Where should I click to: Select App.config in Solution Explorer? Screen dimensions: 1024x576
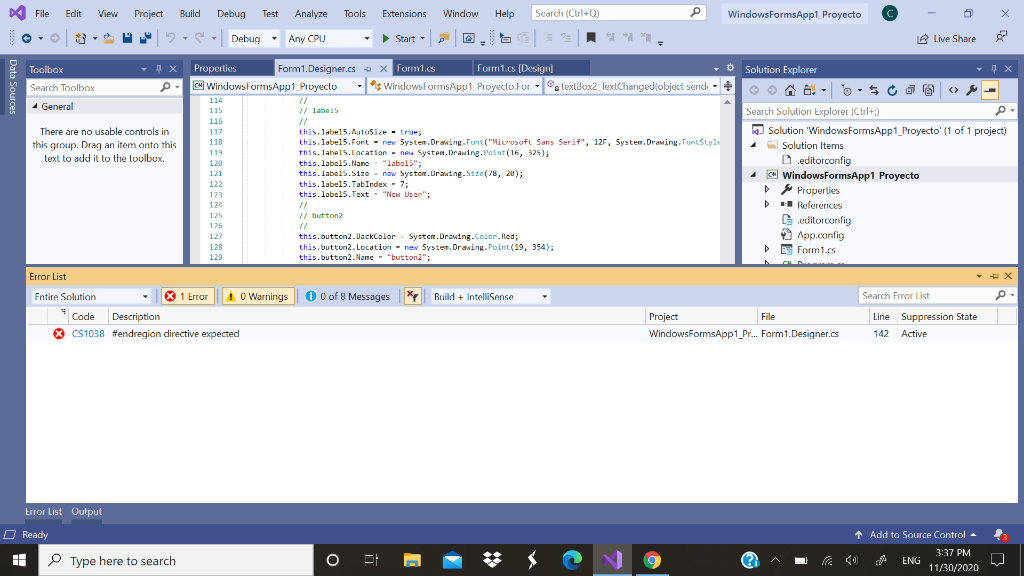pyautogui.click(x=820, y=235)
